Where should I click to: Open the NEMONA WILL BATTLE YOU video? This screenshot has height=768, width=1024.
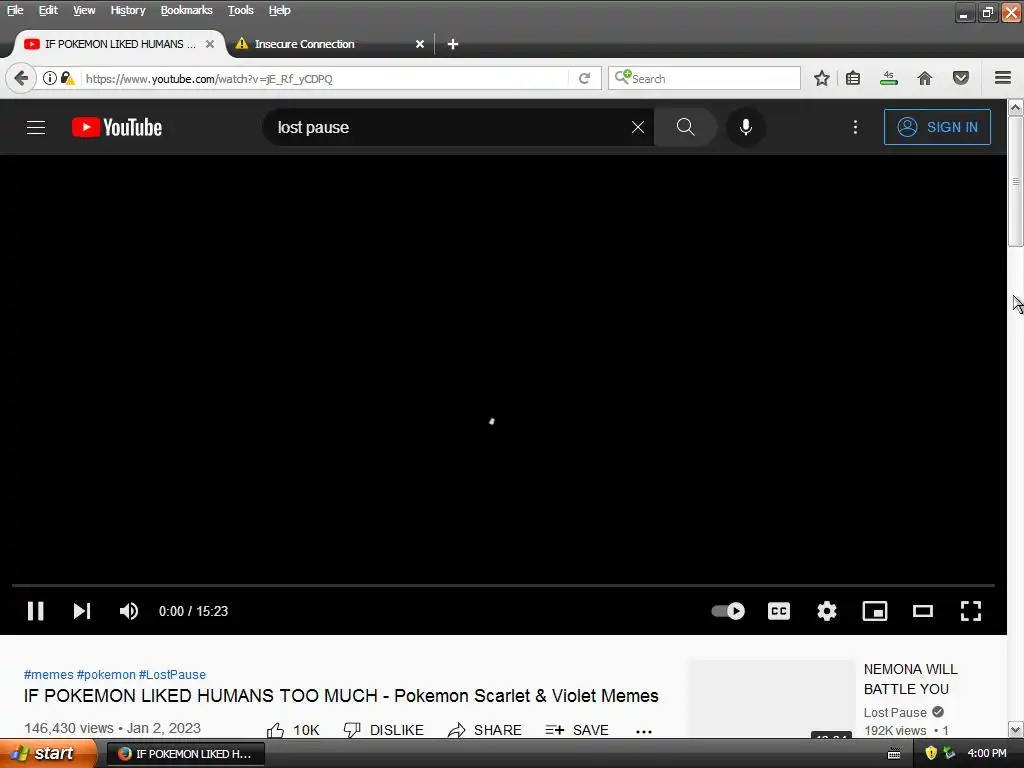pyautogui.click(x=910, y=679)
